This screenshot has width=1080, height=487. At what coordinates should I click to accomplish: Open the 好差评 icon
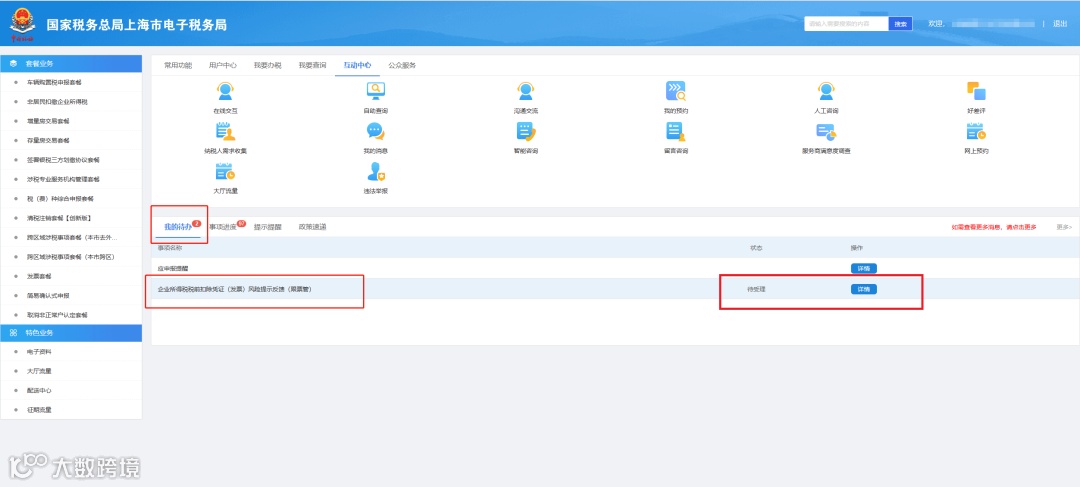(x=976, y=91)
